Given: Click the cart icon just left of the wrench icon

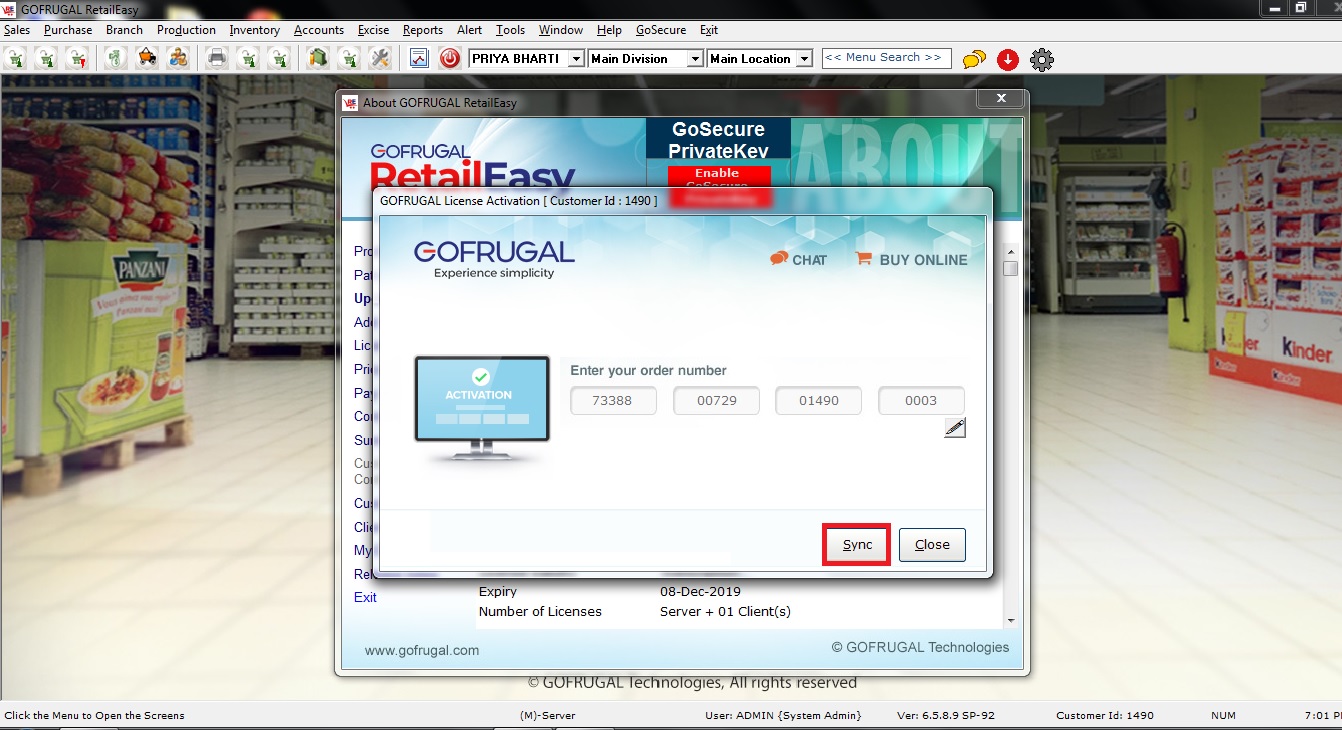Looking at the screenshot, I should point(348,58).
